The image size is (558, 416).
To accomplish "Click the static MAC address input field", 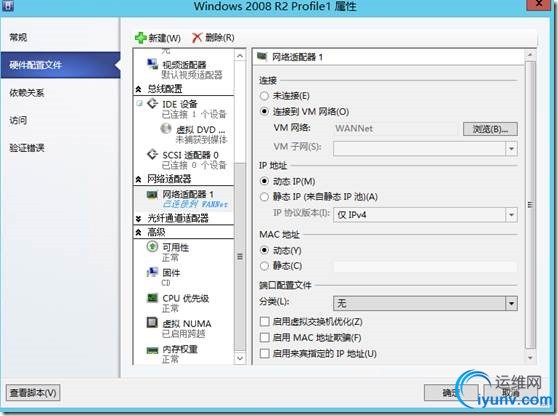I will click(x=425, y=266).
